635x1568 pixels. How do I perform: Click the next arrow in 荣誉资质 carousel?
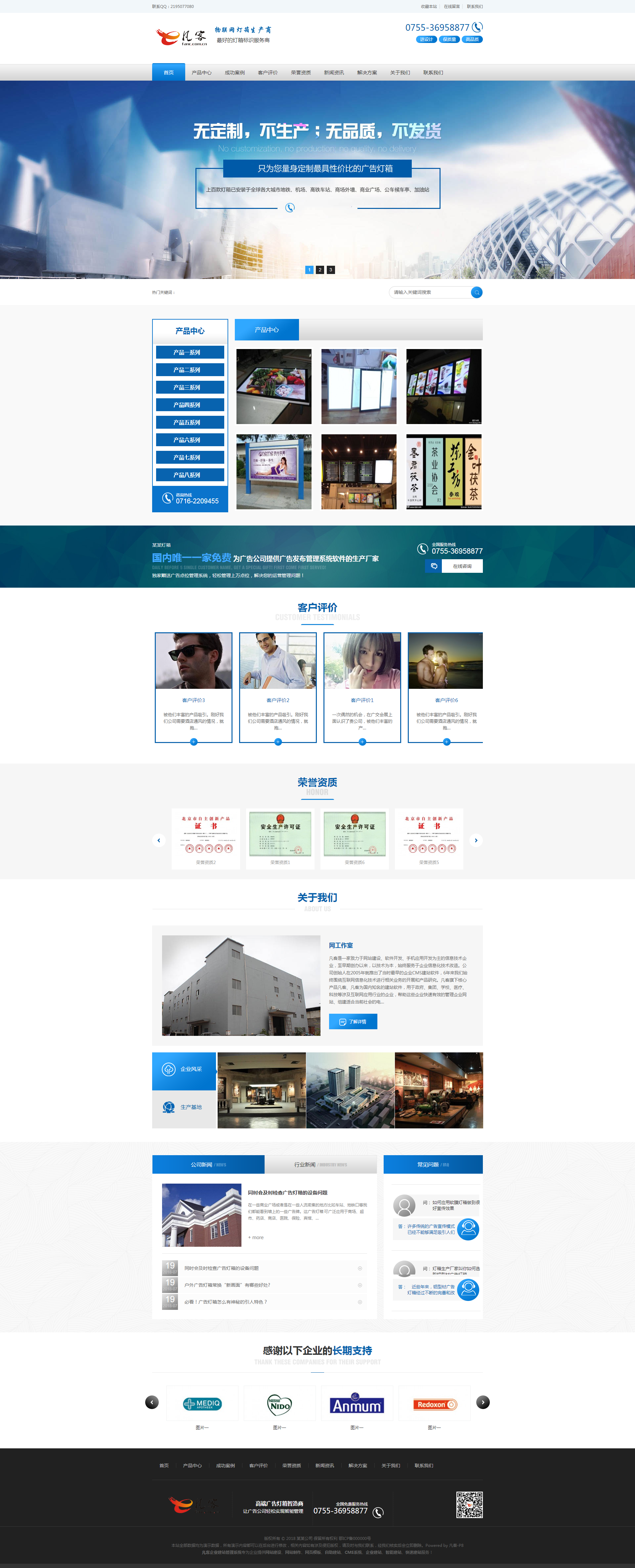[x=476, y=840]
